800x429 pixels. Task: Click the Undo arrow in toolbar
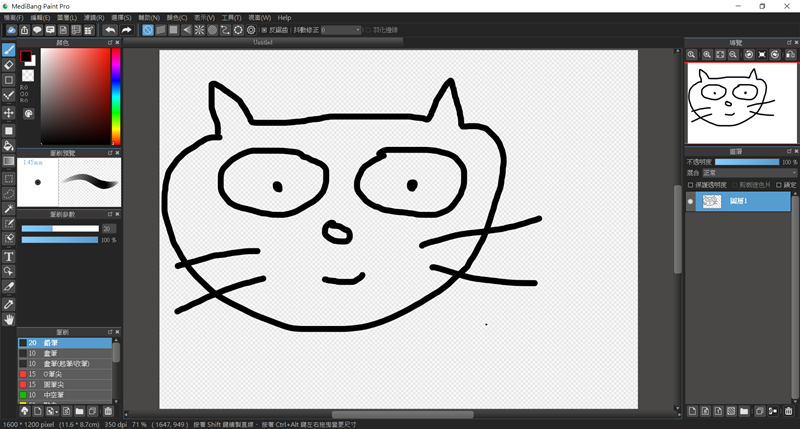point(110,30)
